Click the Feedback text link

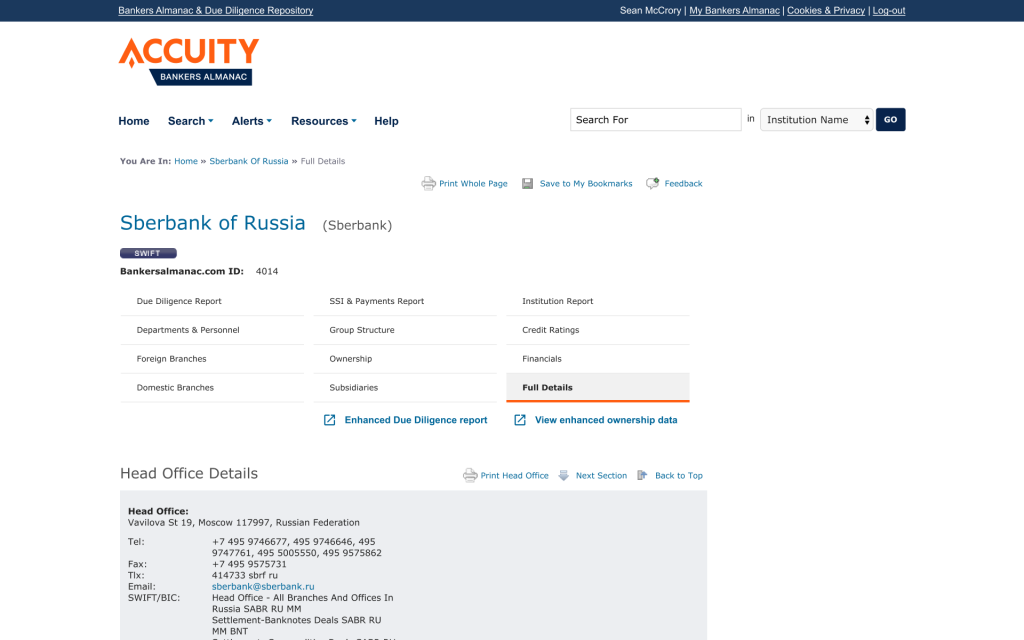(x=684, y=184)
